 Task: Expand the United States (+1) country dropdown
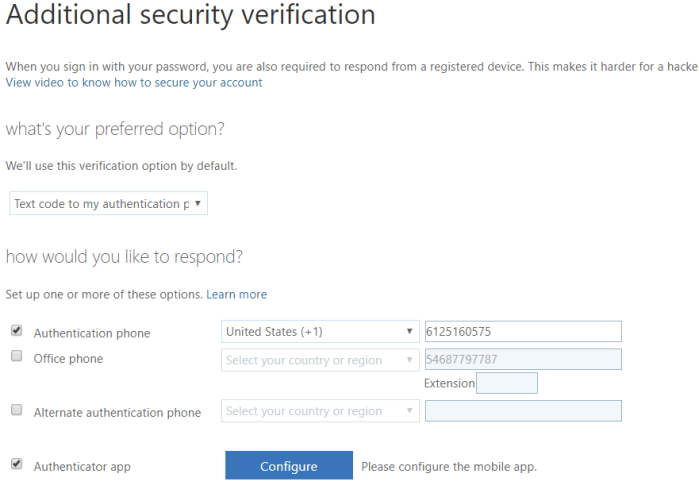click(x=319, y=332)
